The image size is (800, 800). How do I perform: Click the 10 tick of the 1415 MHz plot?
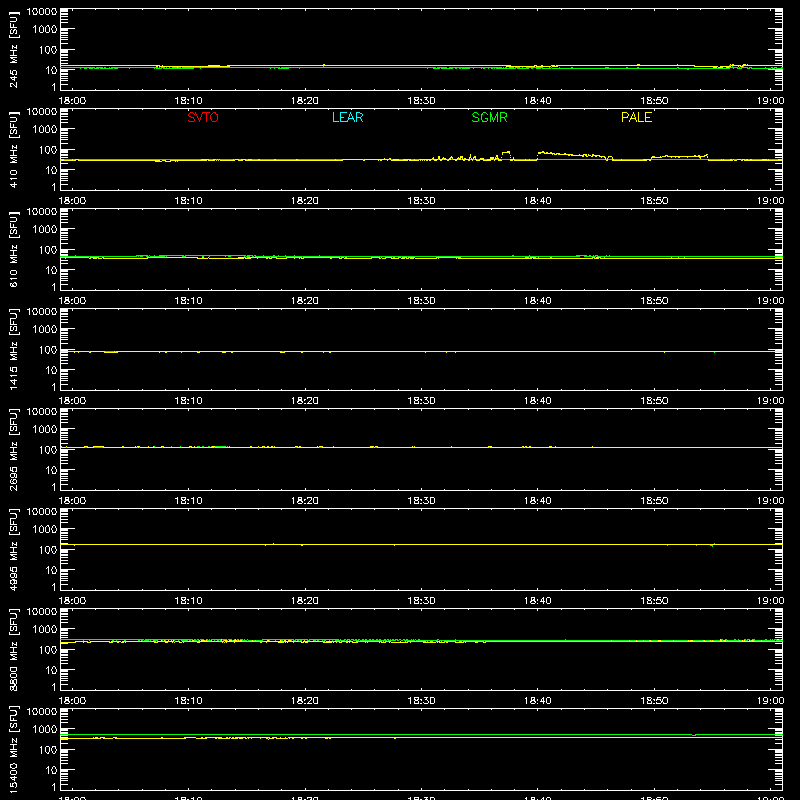(51, 370)
